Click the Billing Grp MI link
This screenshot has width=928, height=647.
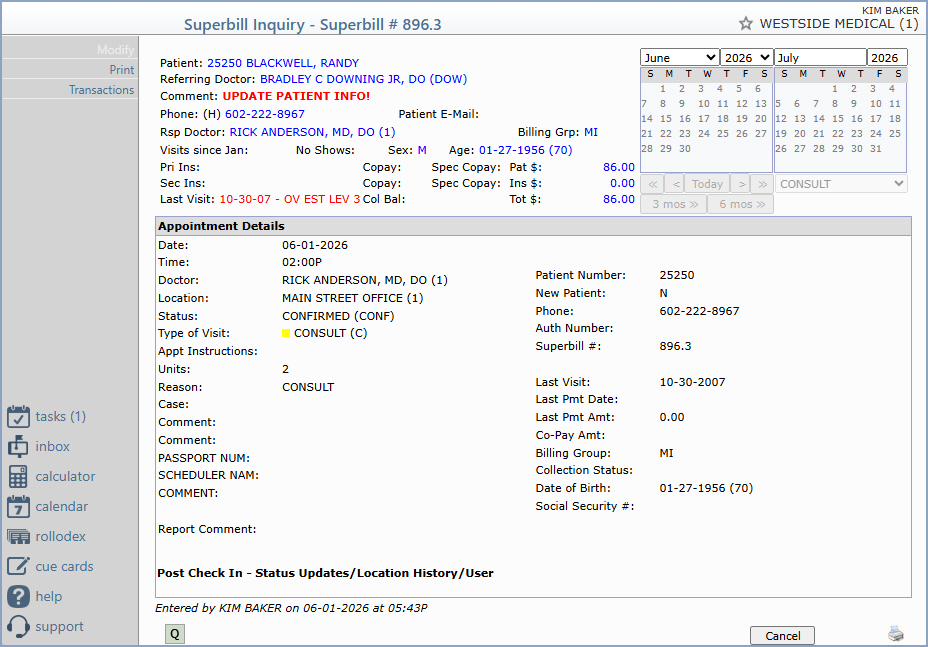click(x=591, y=132)
